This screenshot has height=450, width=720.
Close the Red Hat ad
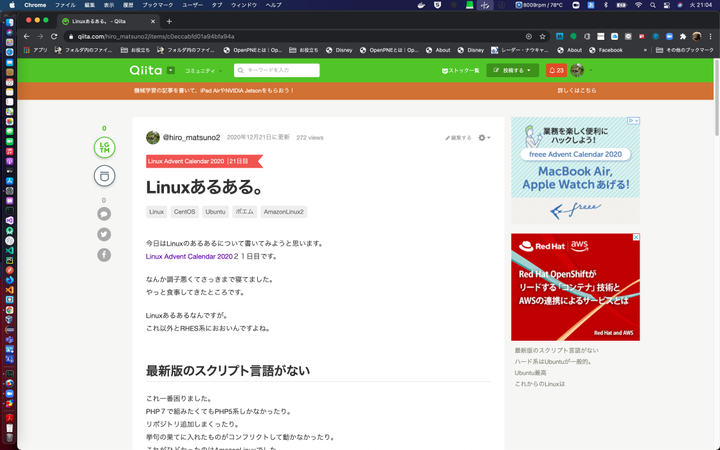coord(636,237)
